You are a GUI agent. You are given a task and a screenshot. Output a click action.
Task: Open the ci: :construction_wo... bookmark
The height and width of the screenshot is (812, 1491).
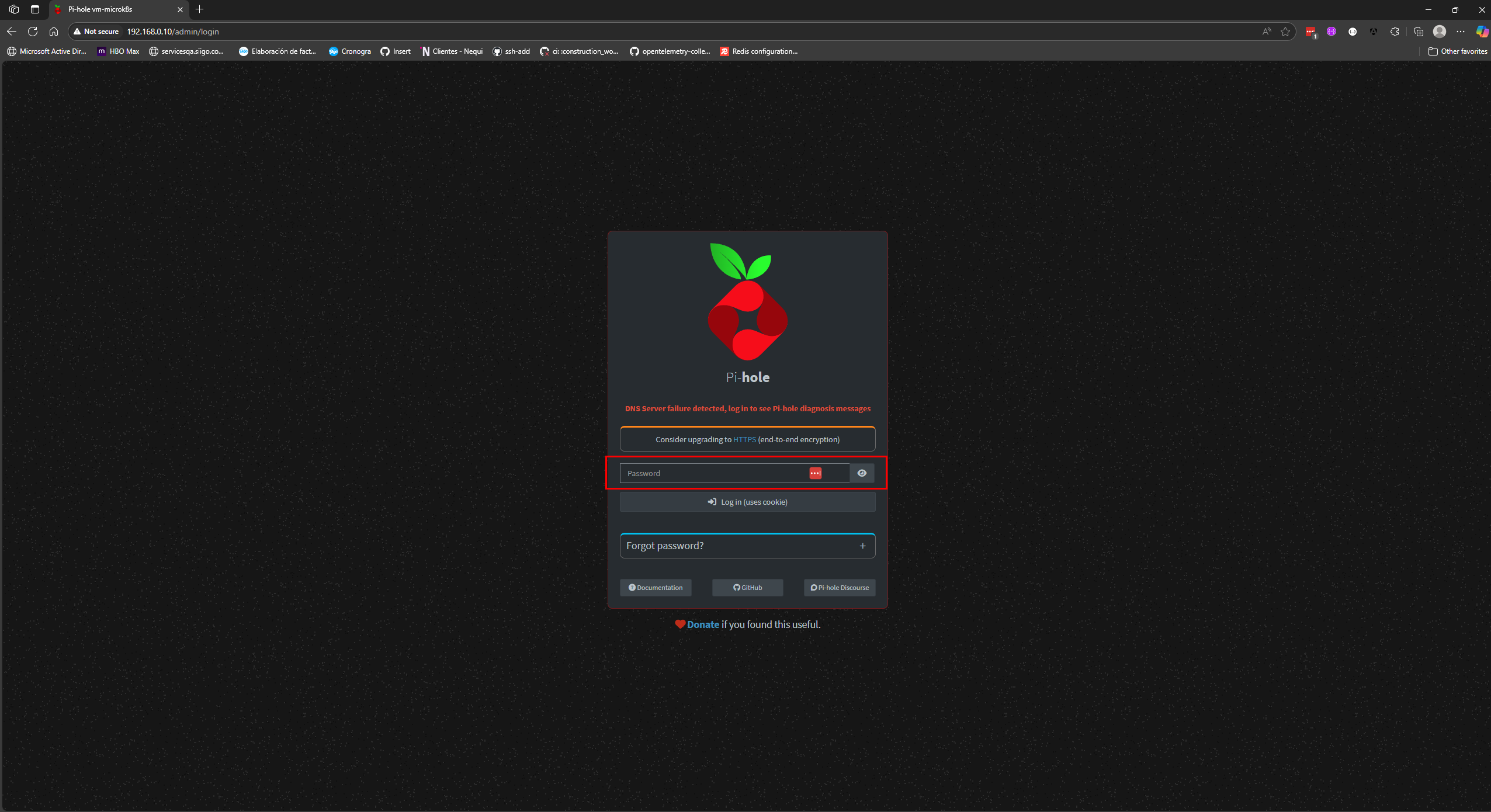point(579,51)
